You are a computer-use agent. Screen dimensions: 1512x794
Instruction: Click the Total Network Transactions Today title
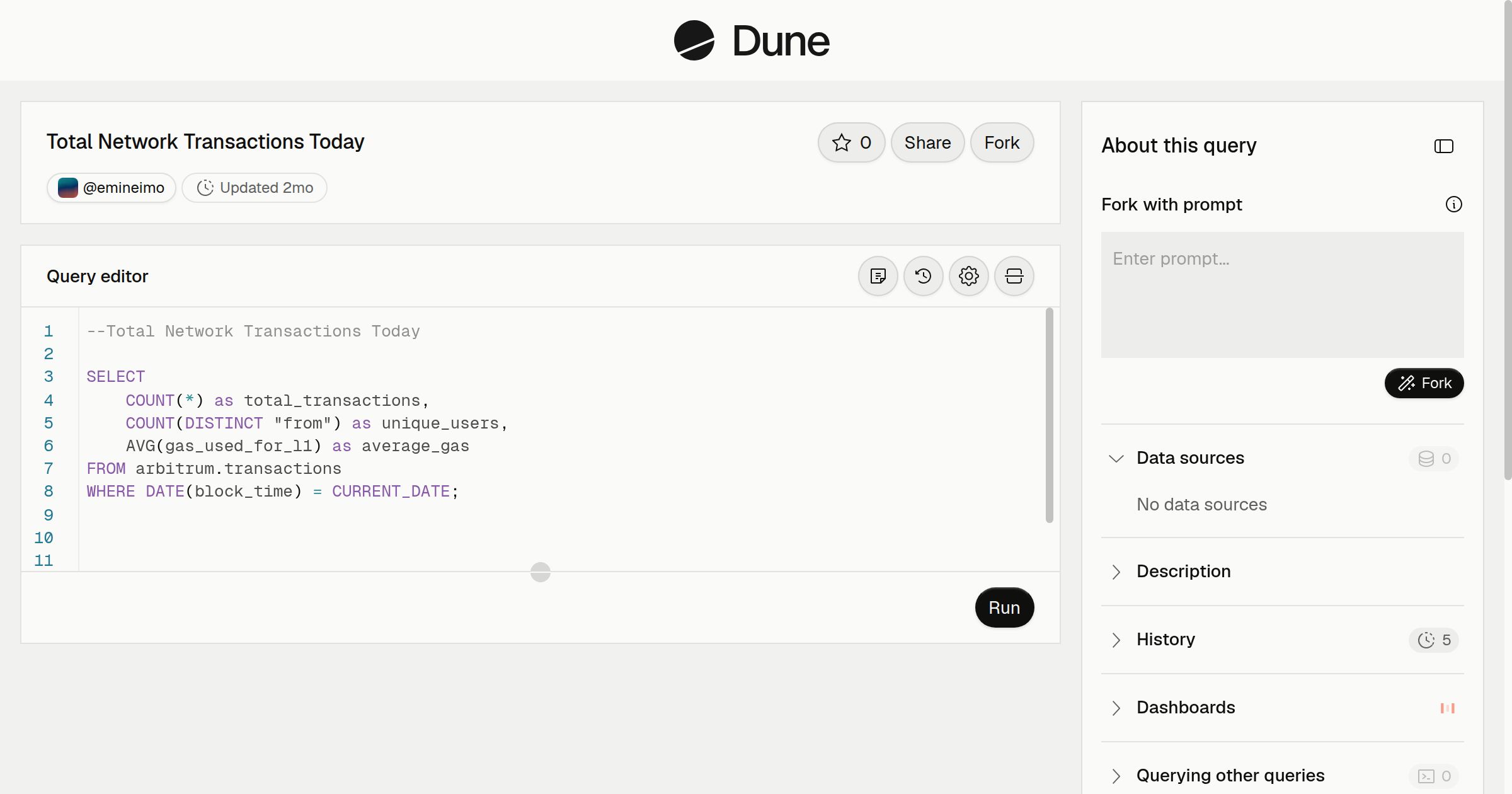[205, 142]
